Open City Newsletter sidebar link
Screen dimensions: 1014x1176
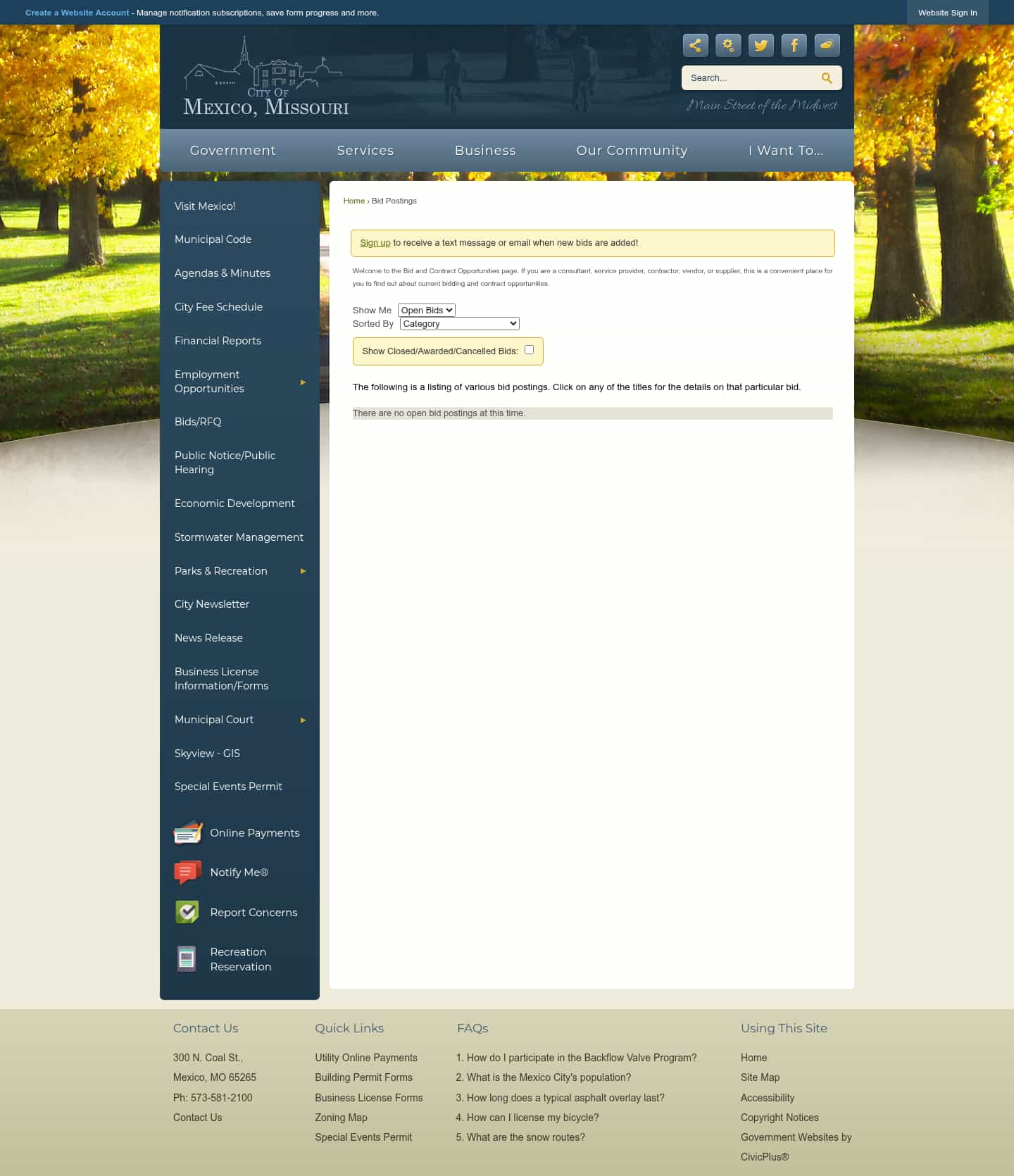(212, 604)
